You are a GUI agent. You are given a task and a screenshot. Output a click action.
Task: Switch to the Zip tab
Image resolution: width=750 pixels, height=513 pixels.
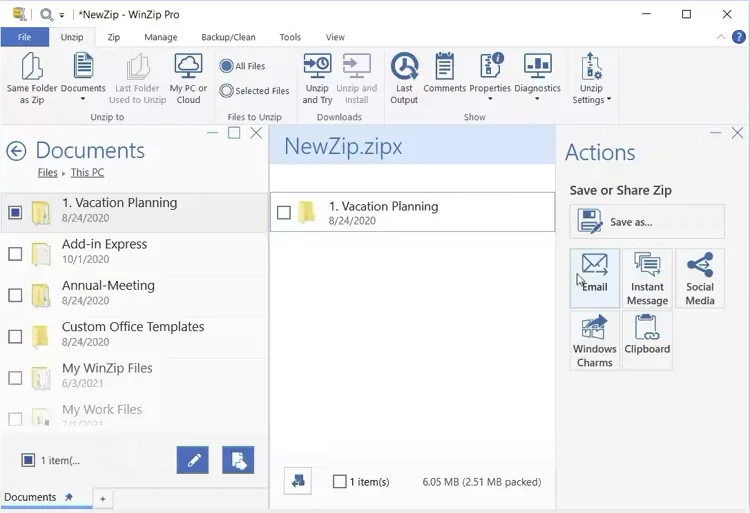click(x=113, y=37)
